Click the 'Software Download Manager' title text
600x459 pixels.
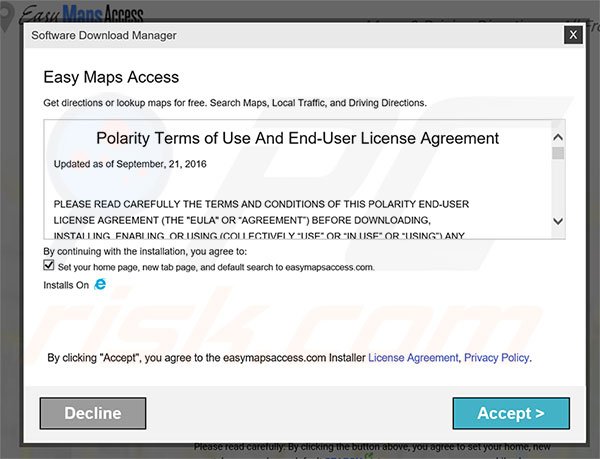tap(104, 35)
